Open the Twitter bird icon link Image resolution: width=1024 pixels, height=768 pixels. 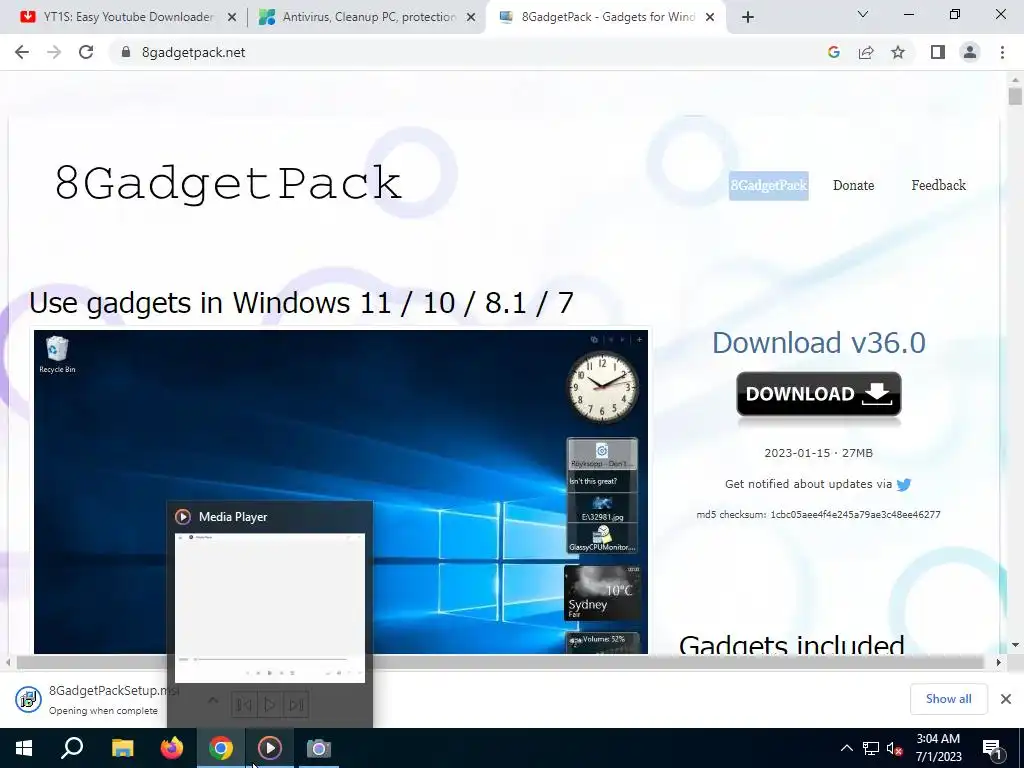pyautogui.click(x=904, y=485)
